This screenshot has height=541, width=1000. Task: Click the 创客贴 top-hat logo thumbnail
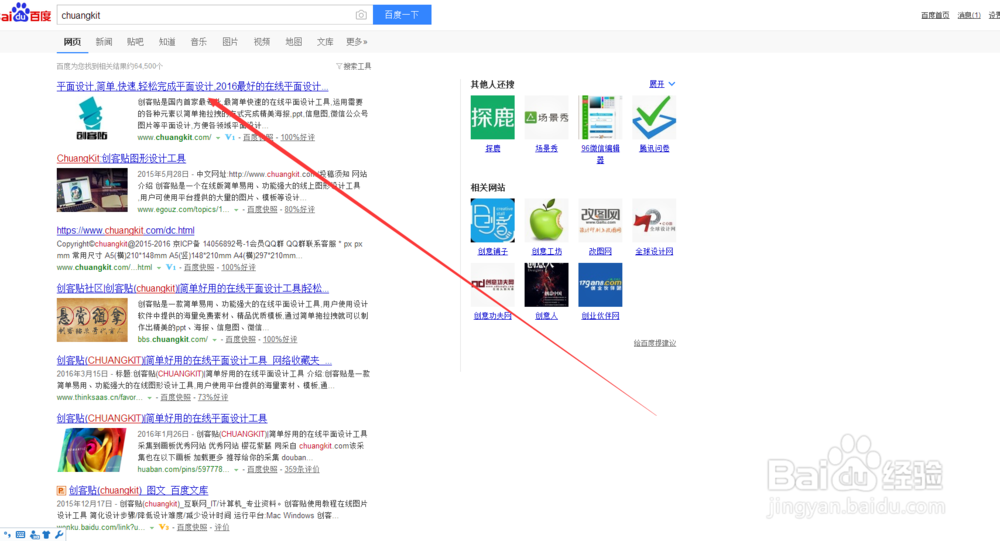click(92, 119)
